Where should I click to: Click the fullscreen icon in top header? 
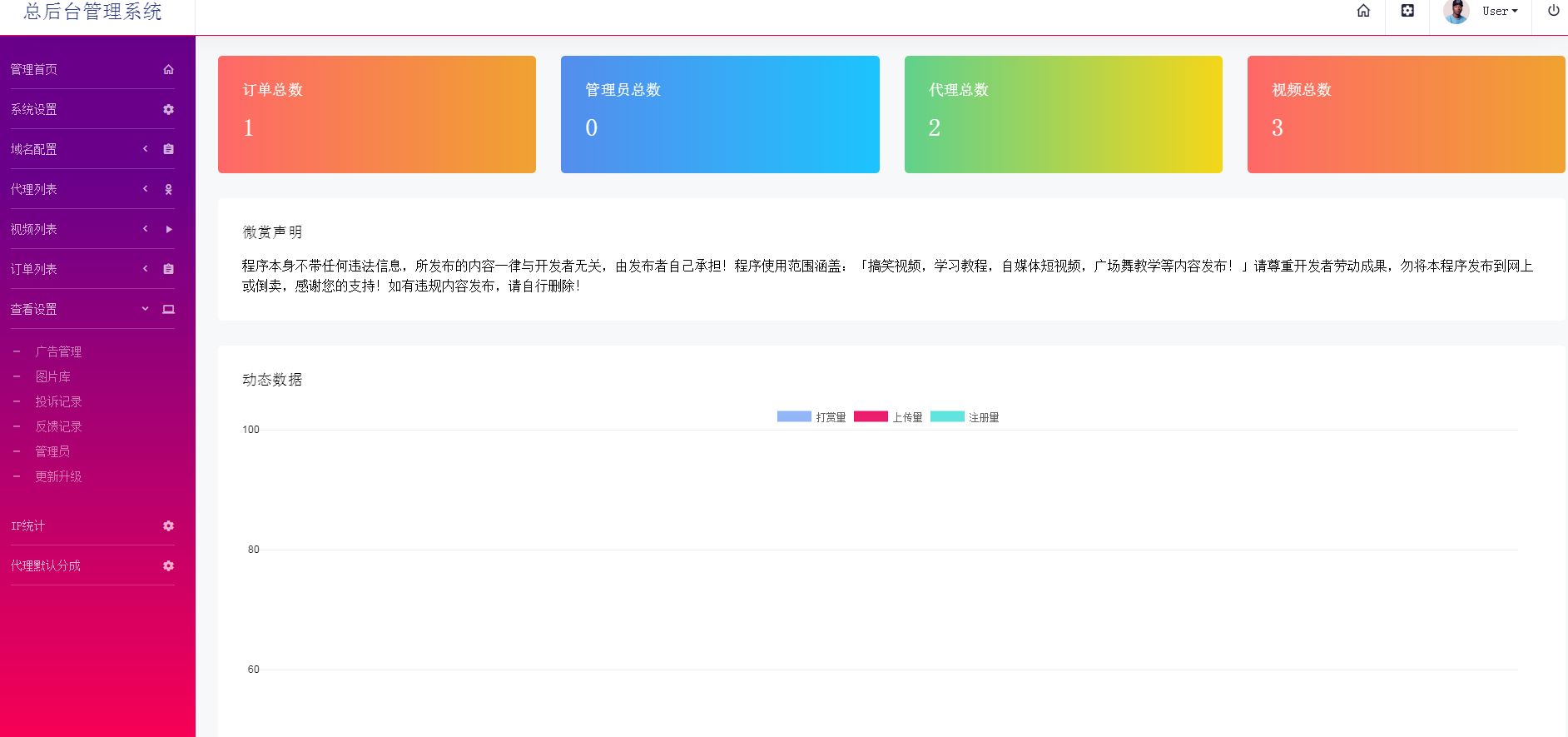click(x=1407, y=11)
